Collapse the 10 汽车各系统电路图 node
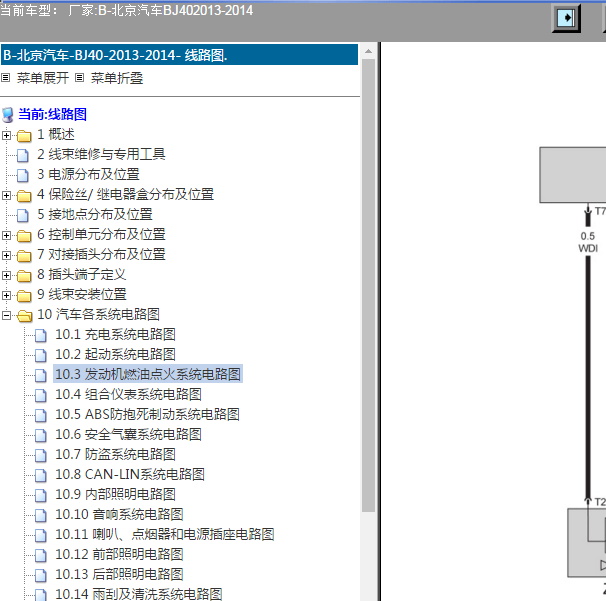606x601 pixels. [6, 316]
